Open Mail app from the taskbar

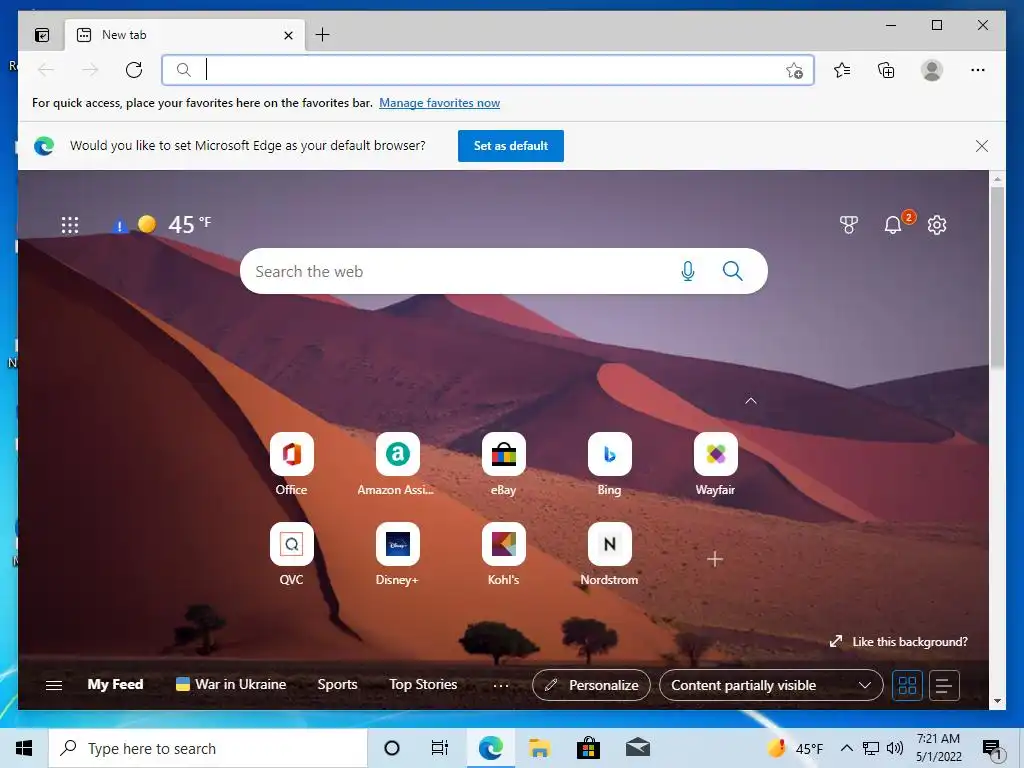tap(637, 748)
